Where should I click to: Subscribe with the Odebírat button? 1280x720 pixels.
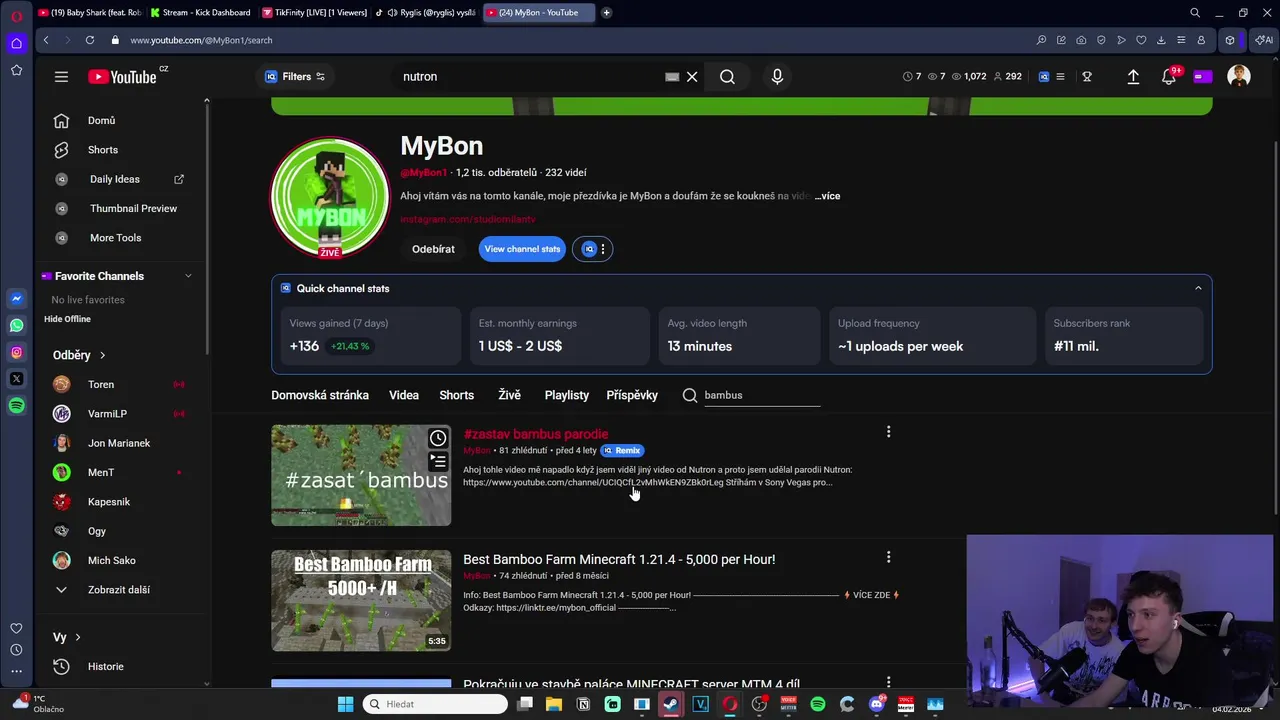pyautogui.click(x=433, y=249)
